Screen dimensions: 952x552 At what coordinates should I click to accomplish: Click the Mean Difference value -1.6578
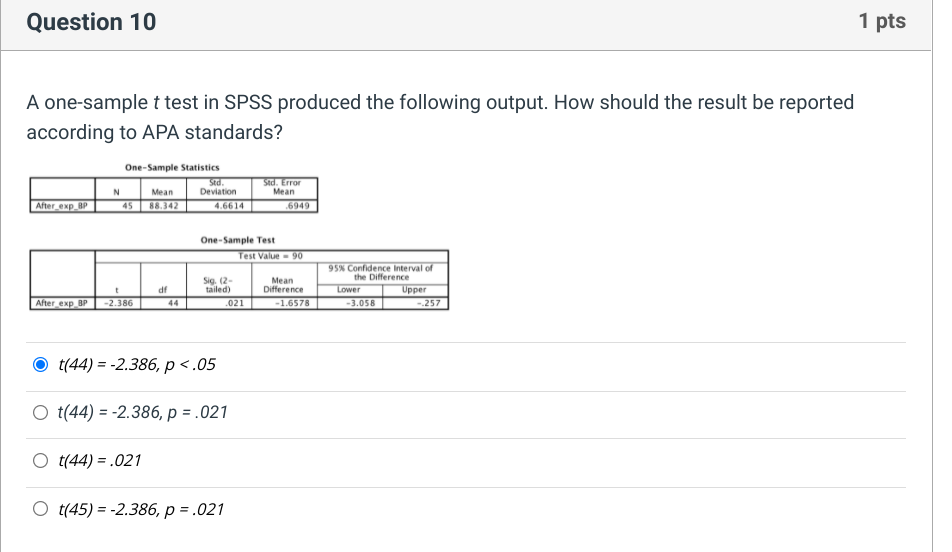[285, 303]
